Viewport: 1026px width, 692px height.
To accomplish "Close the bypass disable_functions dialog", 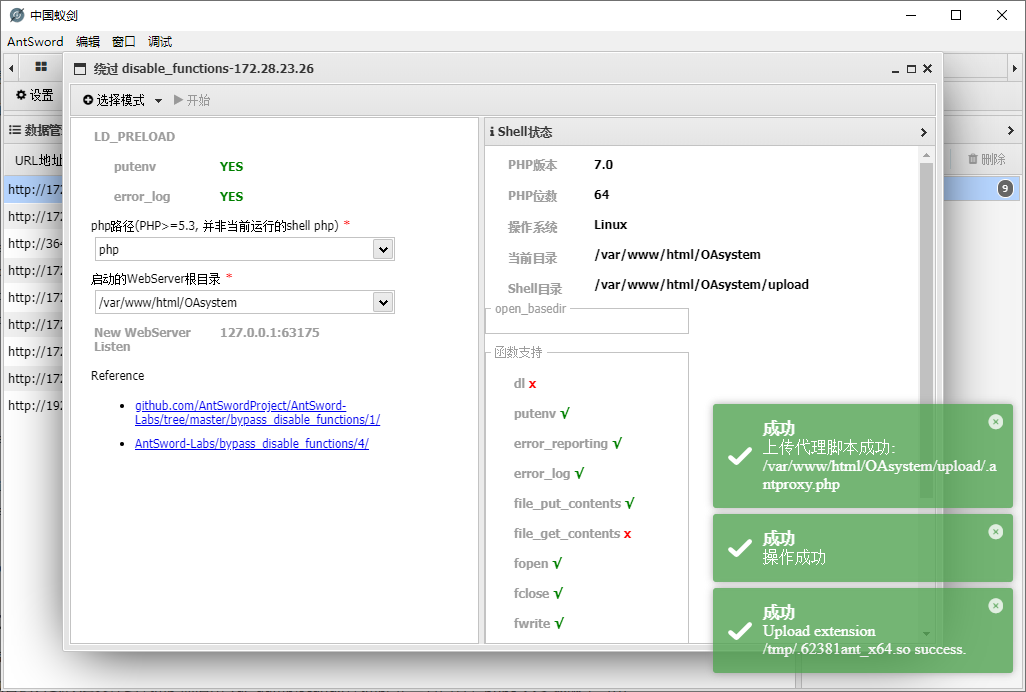I will point(927,69).
